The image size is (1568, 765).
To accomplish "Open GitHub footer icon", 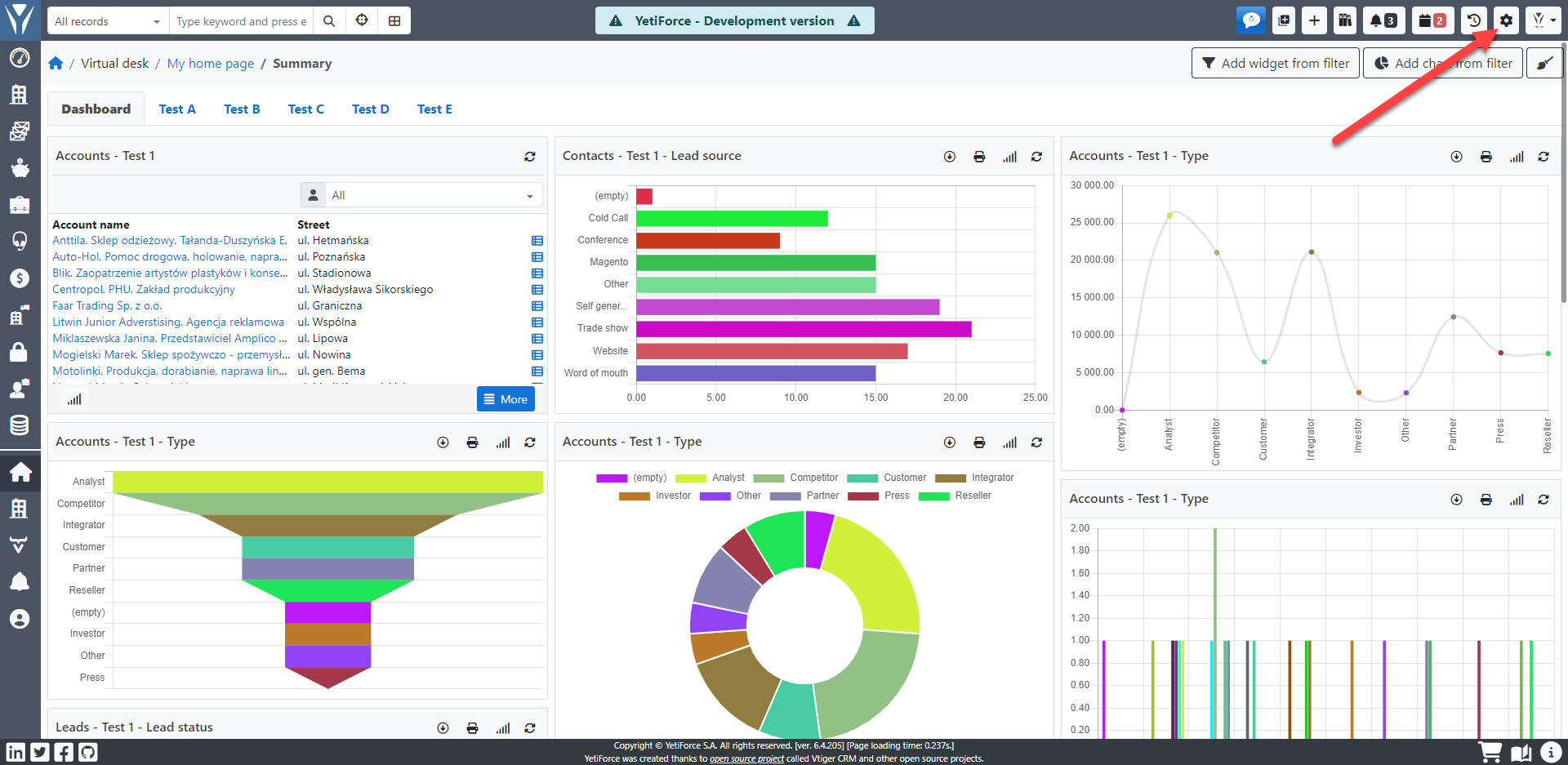I will pyautogui.click(x=87, y=752).
